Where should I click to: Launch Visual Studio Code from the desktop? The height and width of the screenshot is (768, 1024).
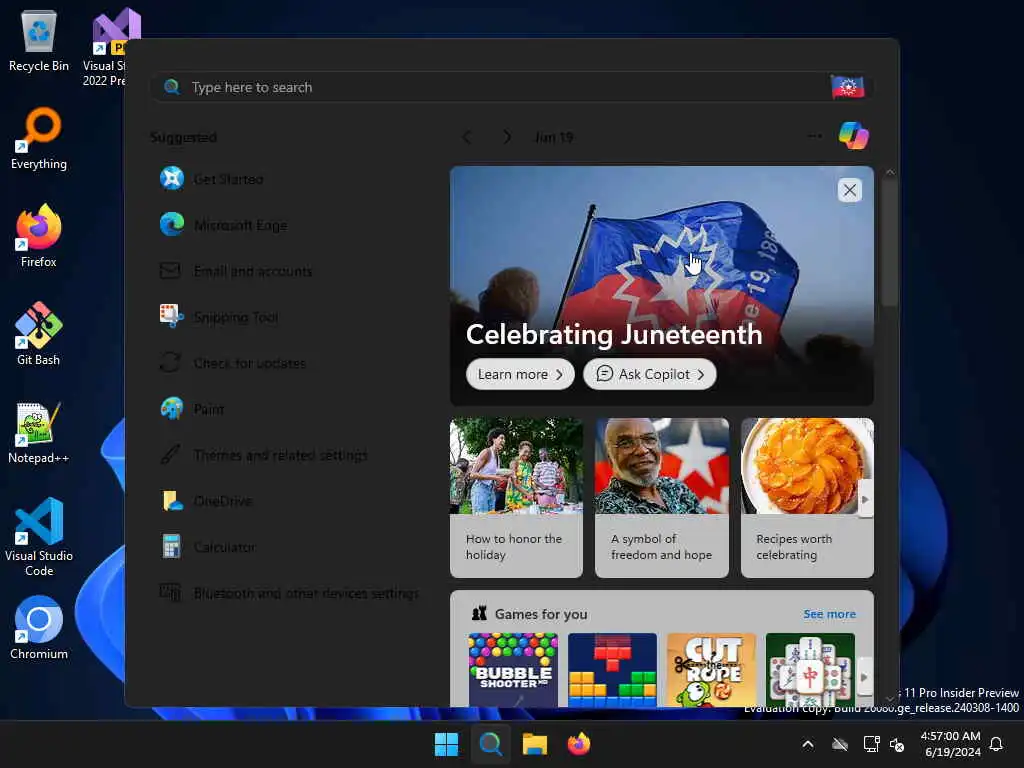[39, 537]
